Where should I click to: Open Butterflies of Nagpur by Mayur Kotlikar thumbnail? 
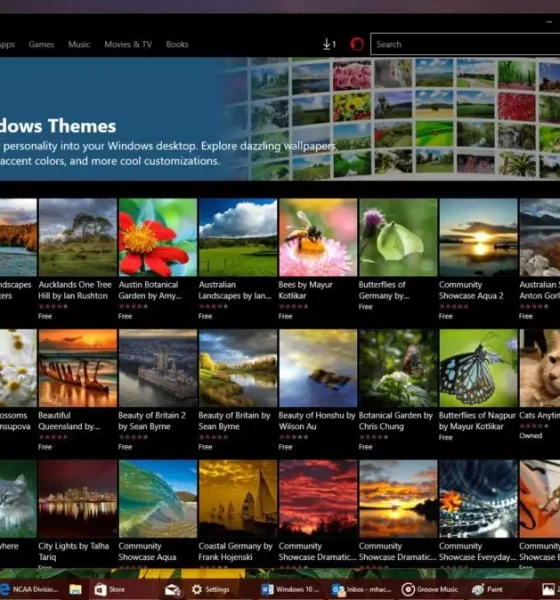click(478, 368)
